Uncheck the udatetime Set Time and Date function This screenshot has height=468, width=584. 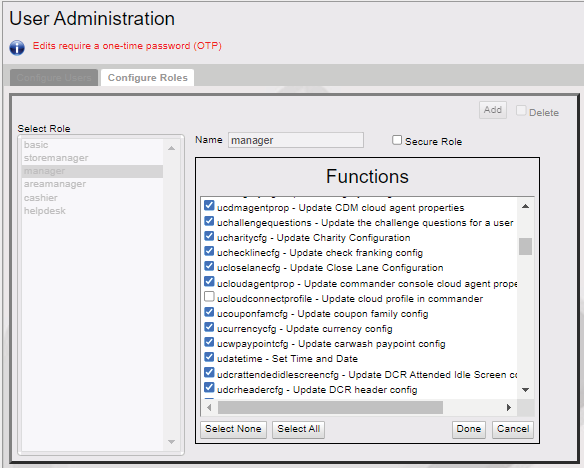coord(209,357)
